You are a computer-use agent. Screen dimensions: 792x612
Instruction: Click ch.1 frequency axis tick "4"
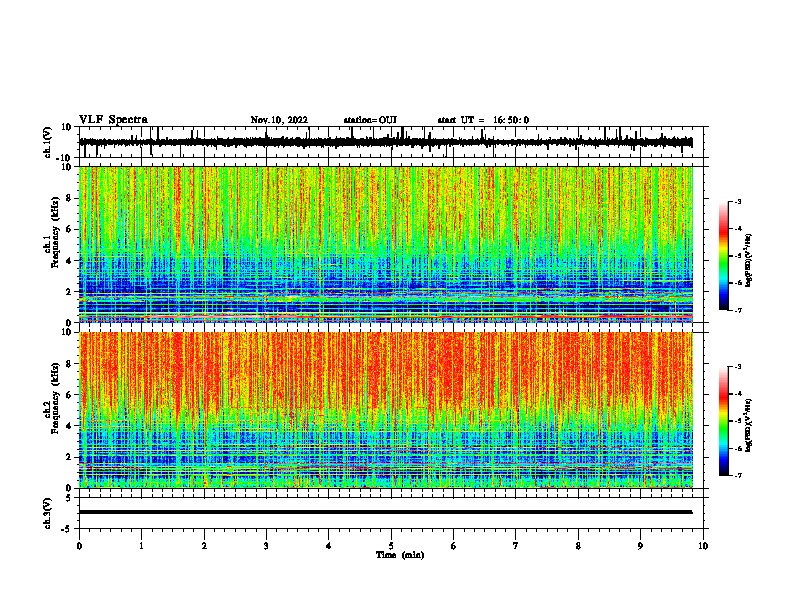tap(69, 261)
